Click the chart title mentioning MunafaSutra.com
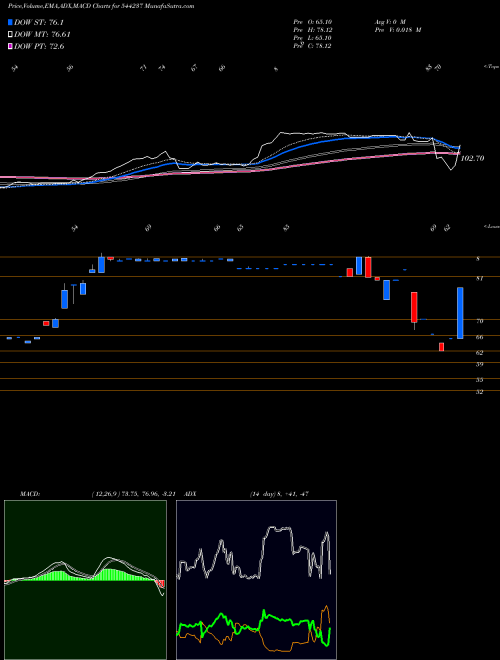 (x=101, y=6)
